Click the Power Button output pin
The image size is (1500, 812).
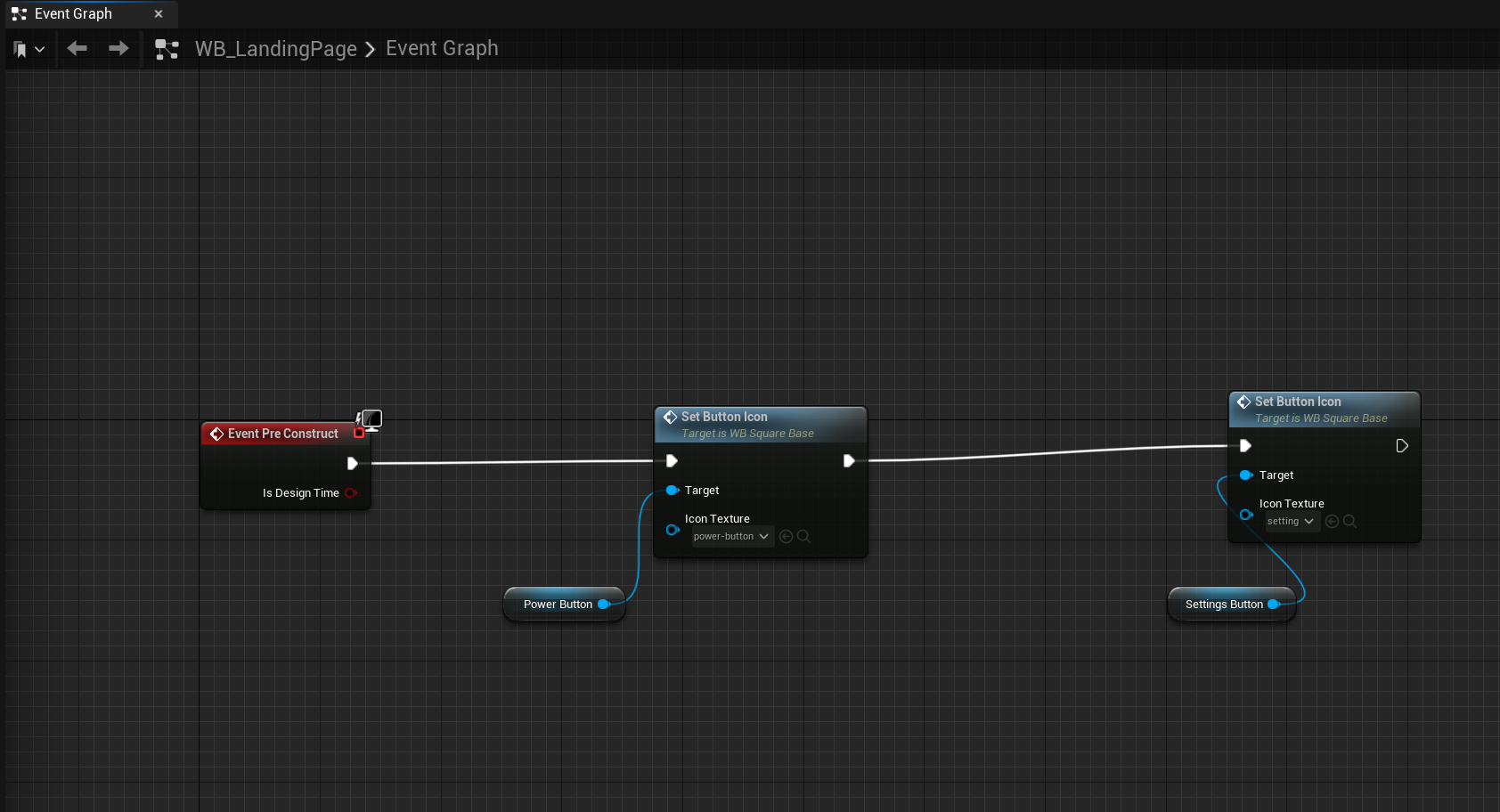coord(604,604)
